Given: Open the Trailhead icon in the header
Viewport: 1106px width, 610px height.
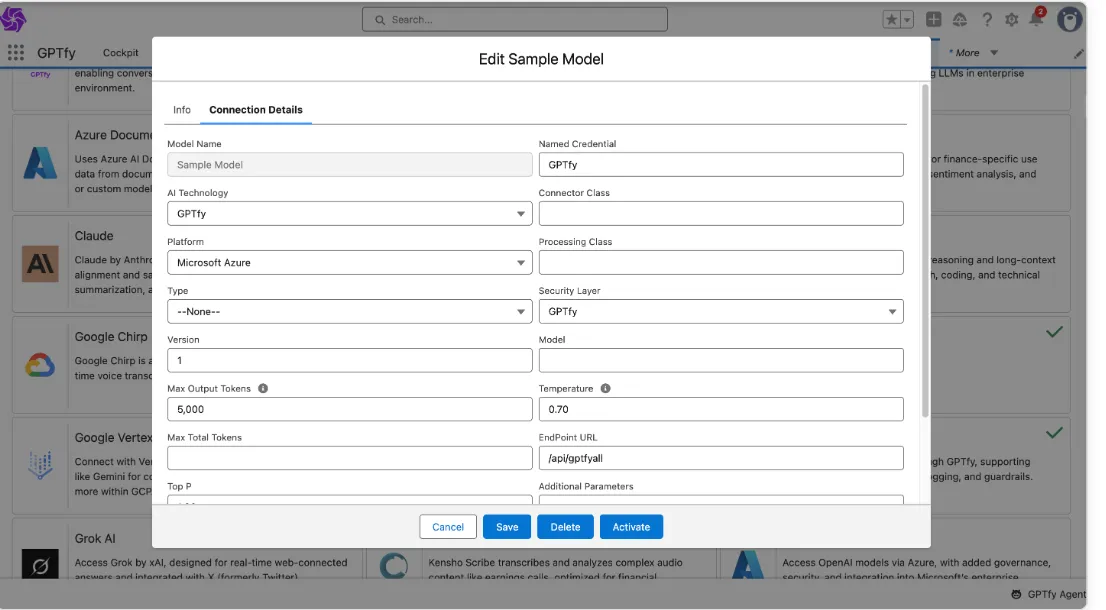Looking at the screenshot, I should (958, 18).
